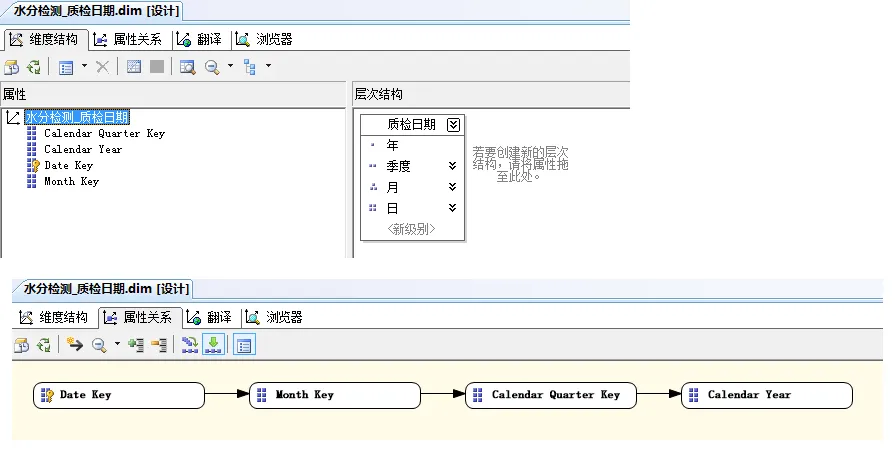895x450 pixels.
Task: Expand the chevron next to 季度 level
Action: (x=453, y=166)
